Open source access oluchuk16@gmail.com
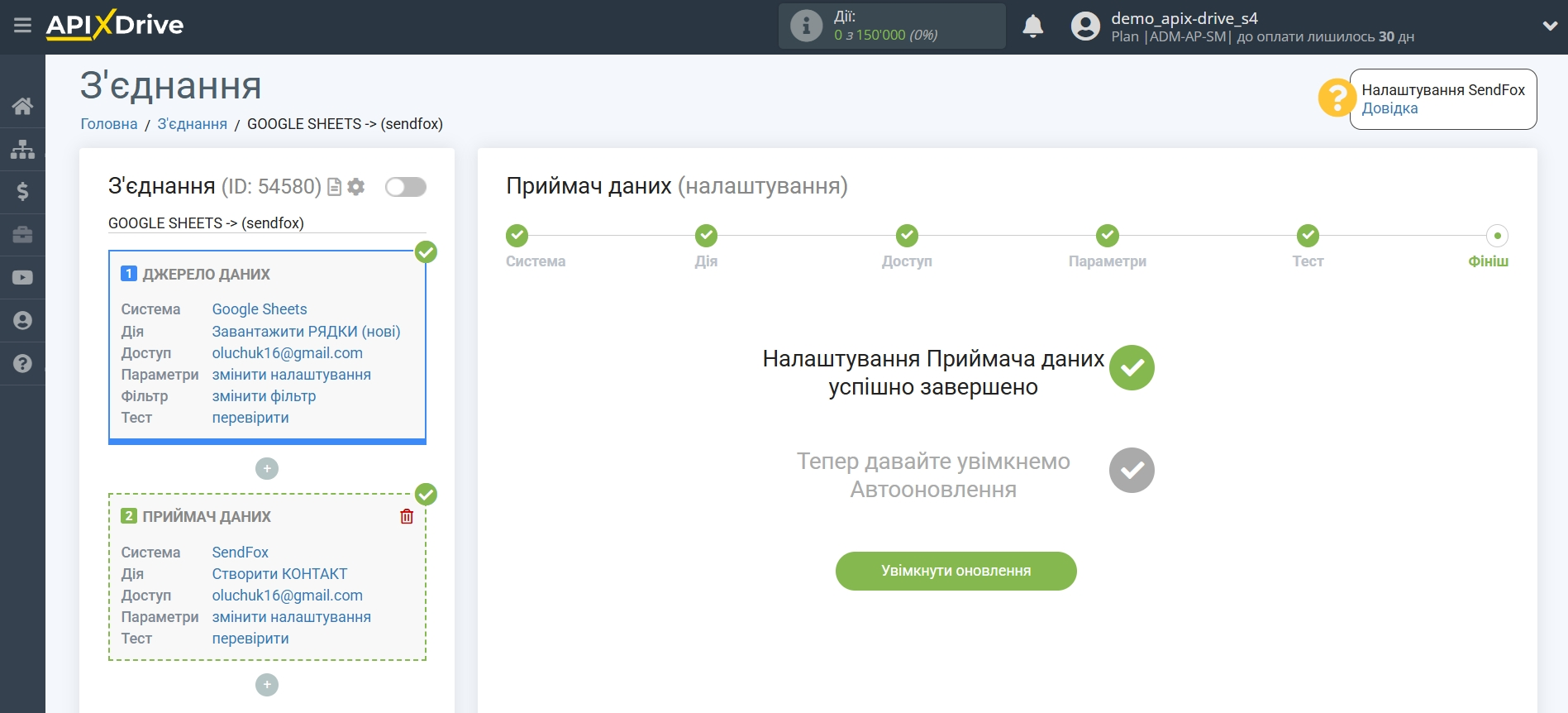Screen dimensions: 1568x713 [287, 353]
